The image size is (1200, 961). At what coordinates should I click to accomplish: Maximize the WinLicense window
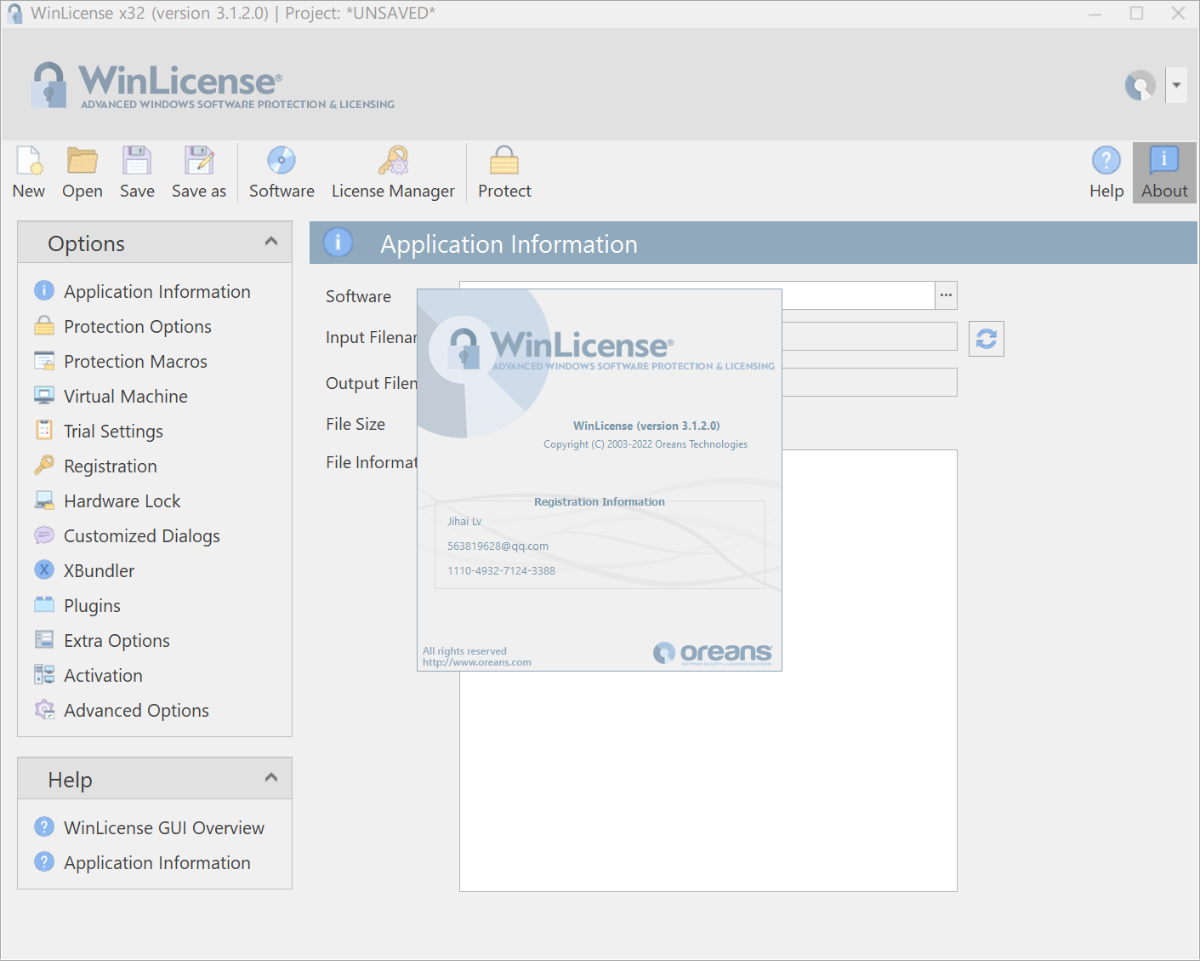(1136, 14)
